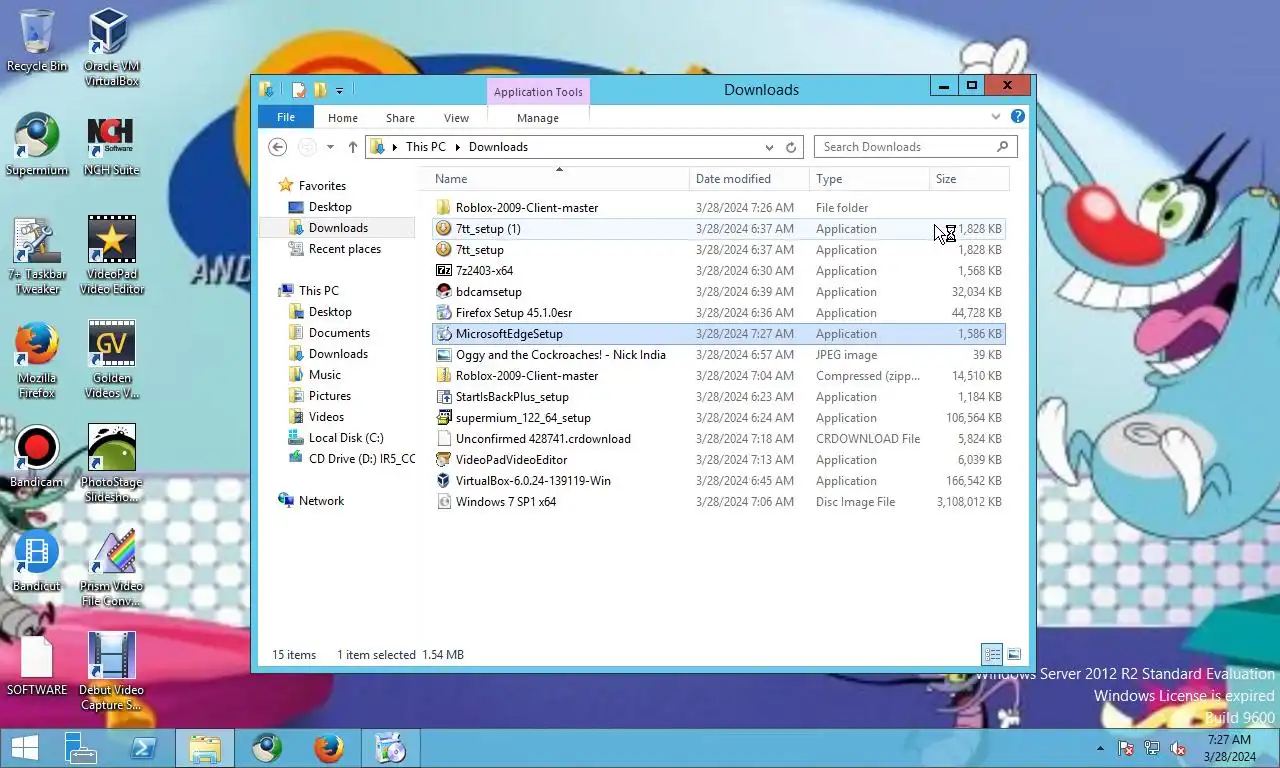Switch to Details view layout
The image size is (1280, 768).
pos(992,655)
